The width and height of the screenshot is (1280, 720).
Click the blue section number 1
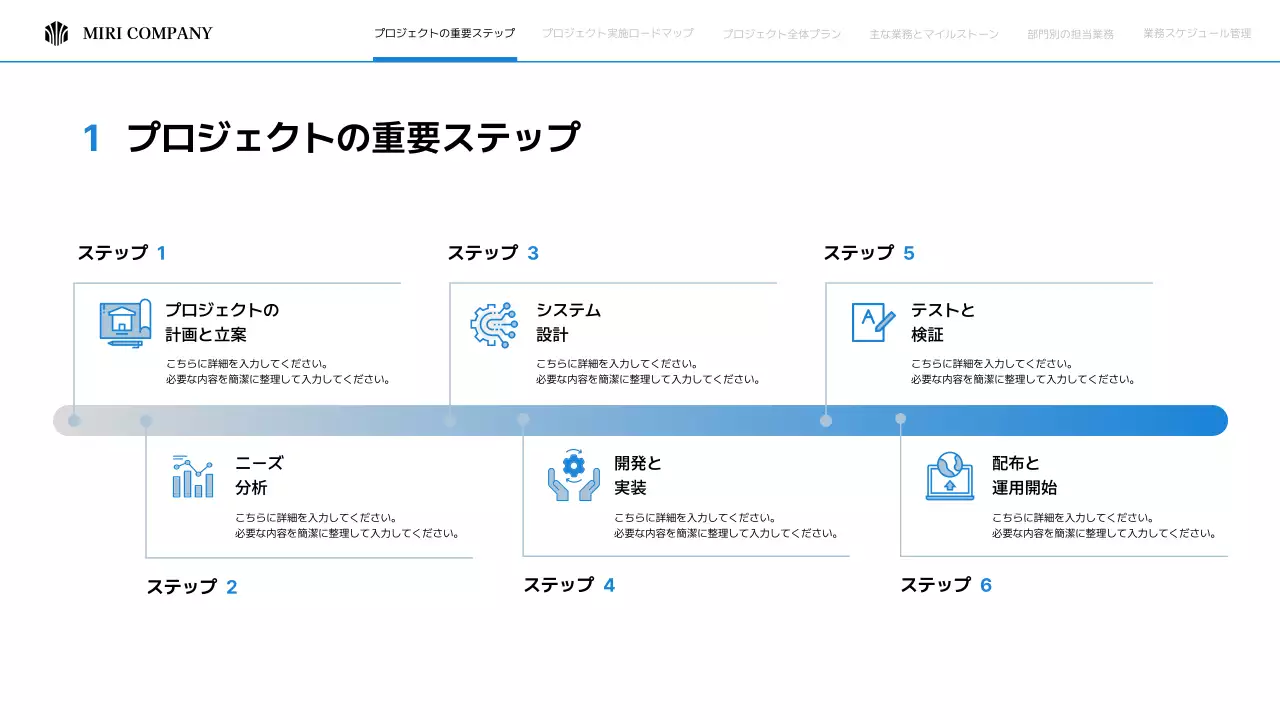[93, 138]
